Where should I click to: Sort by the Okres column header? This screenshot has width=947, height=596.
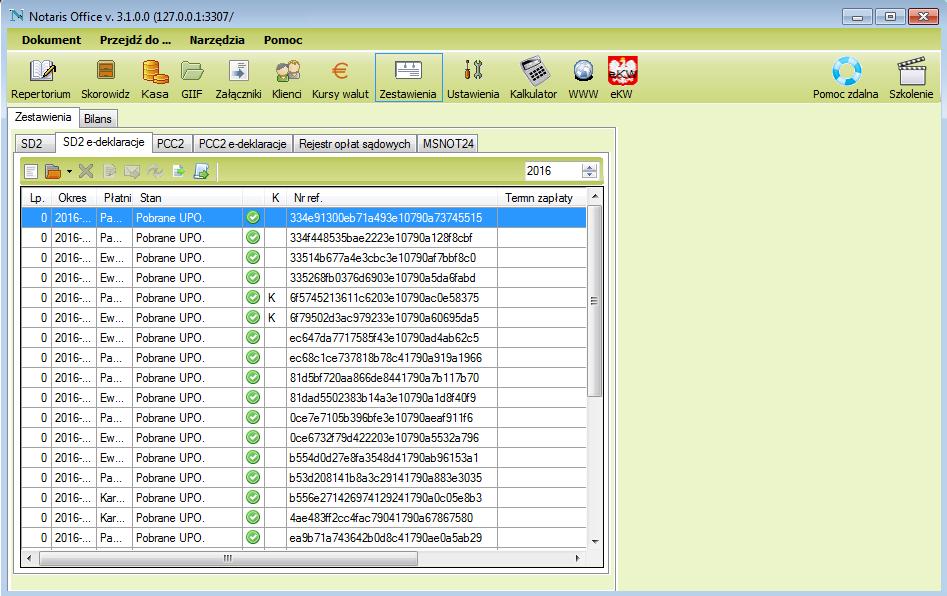click(72, 197)
